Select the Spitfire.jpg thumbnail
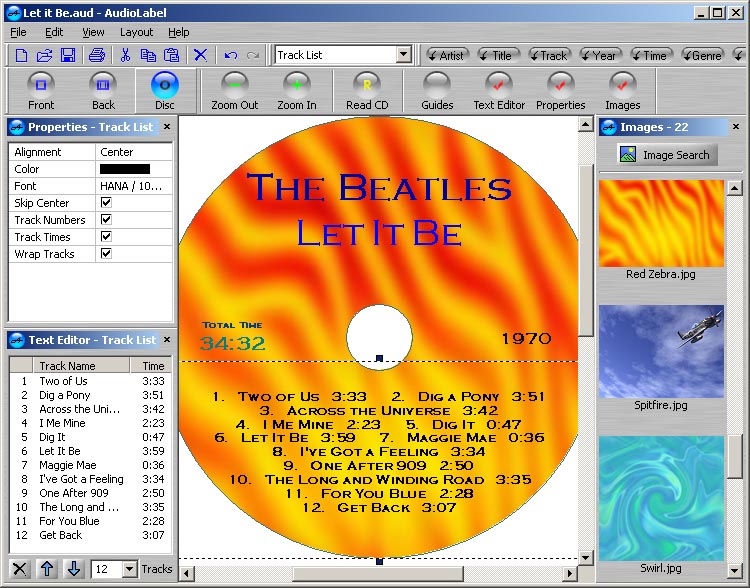 [x=661, y=351]
